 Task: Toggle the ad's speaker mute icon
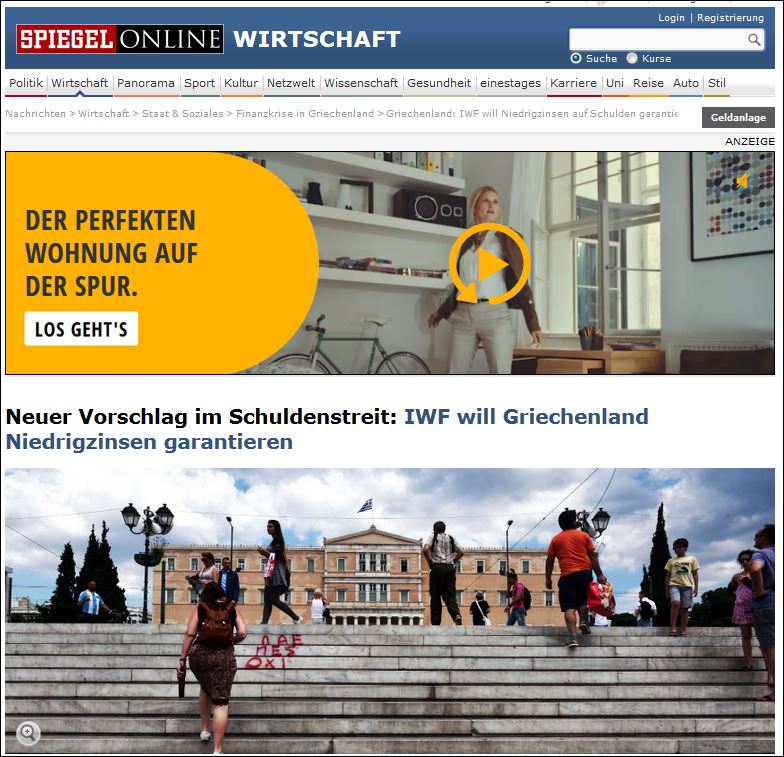click(742, 181)
